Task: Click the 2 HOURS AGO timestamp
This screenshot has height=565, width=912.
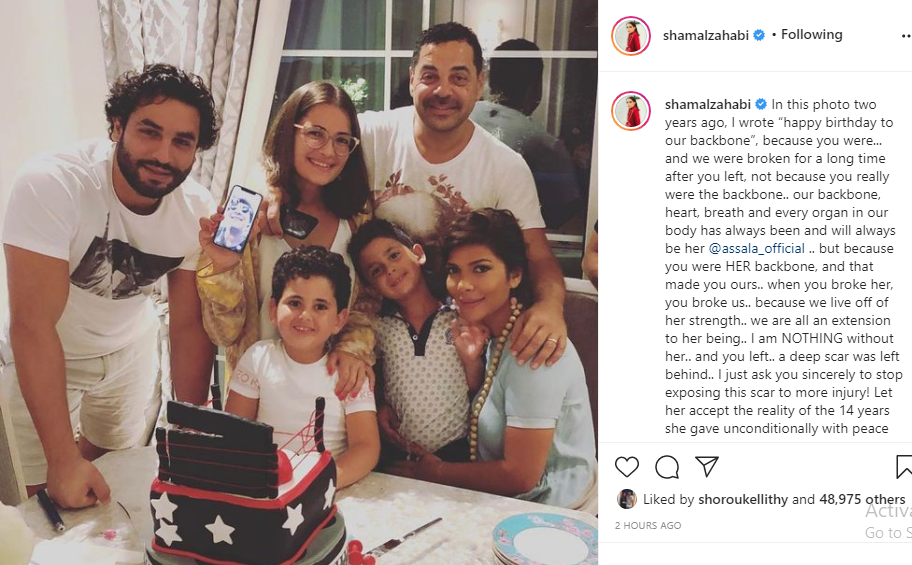Action: (x=648, y=525)
